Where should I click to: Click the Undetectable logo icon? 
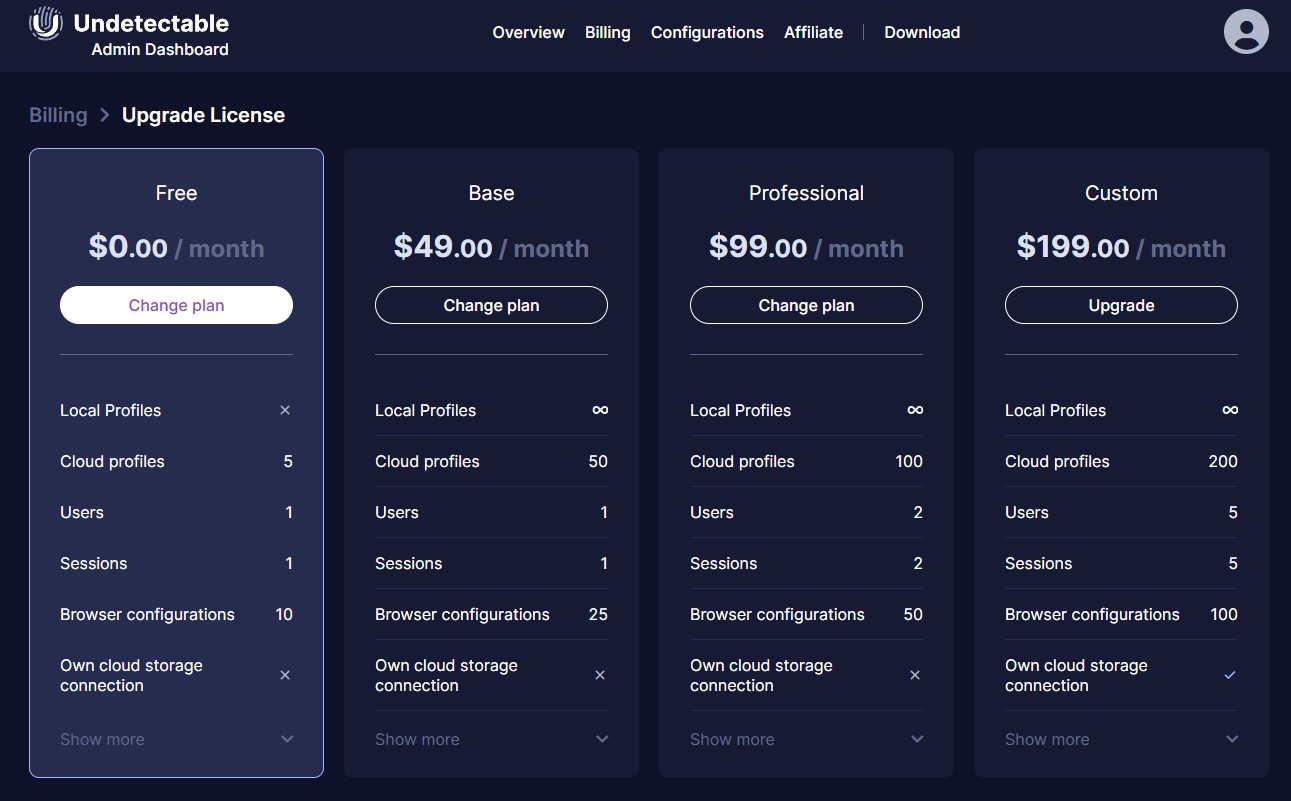coord(46,23)
